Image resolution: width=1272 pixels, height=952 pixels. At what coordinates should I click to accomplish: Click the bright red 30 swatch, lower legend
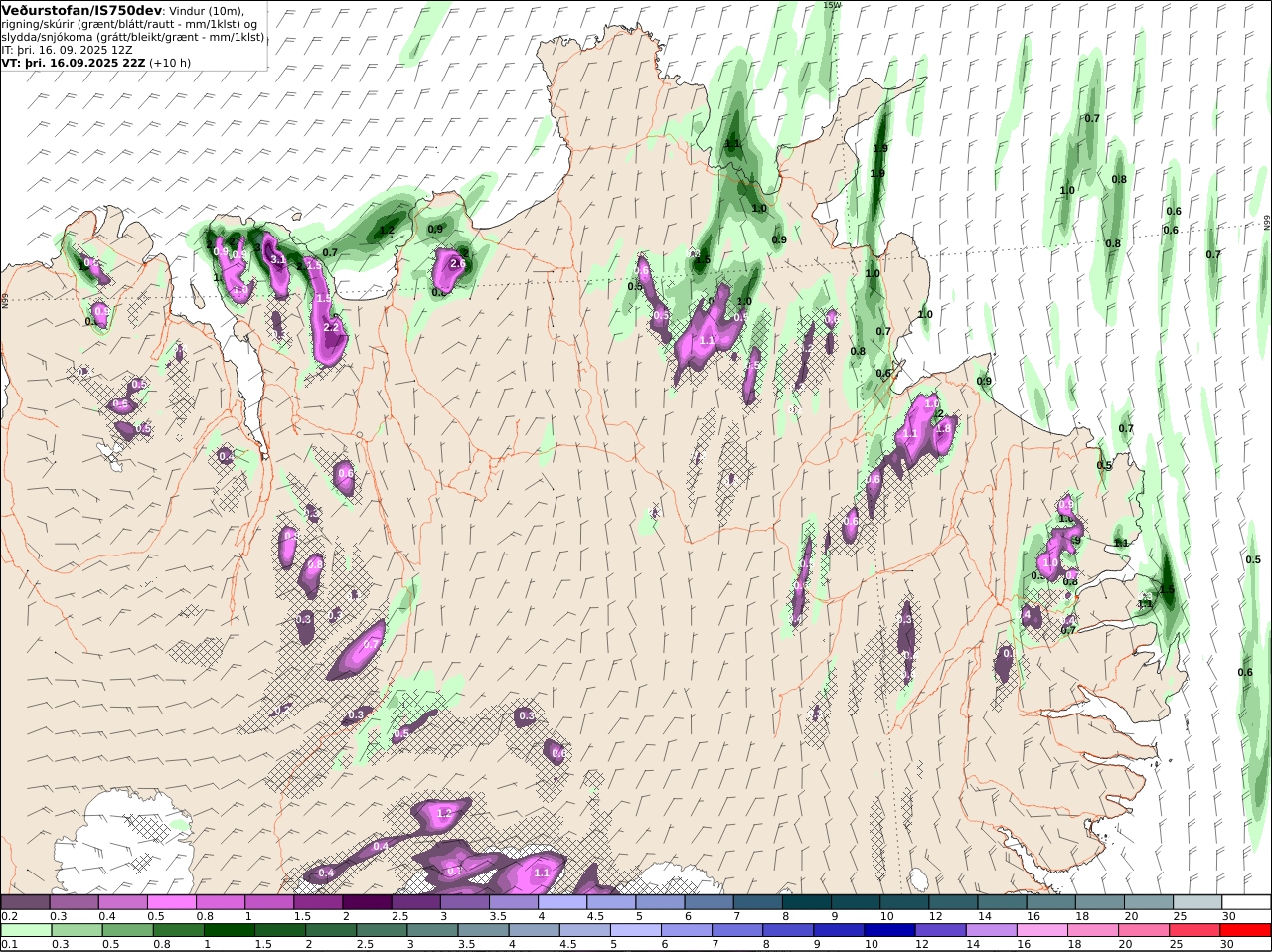[1244, 930]
